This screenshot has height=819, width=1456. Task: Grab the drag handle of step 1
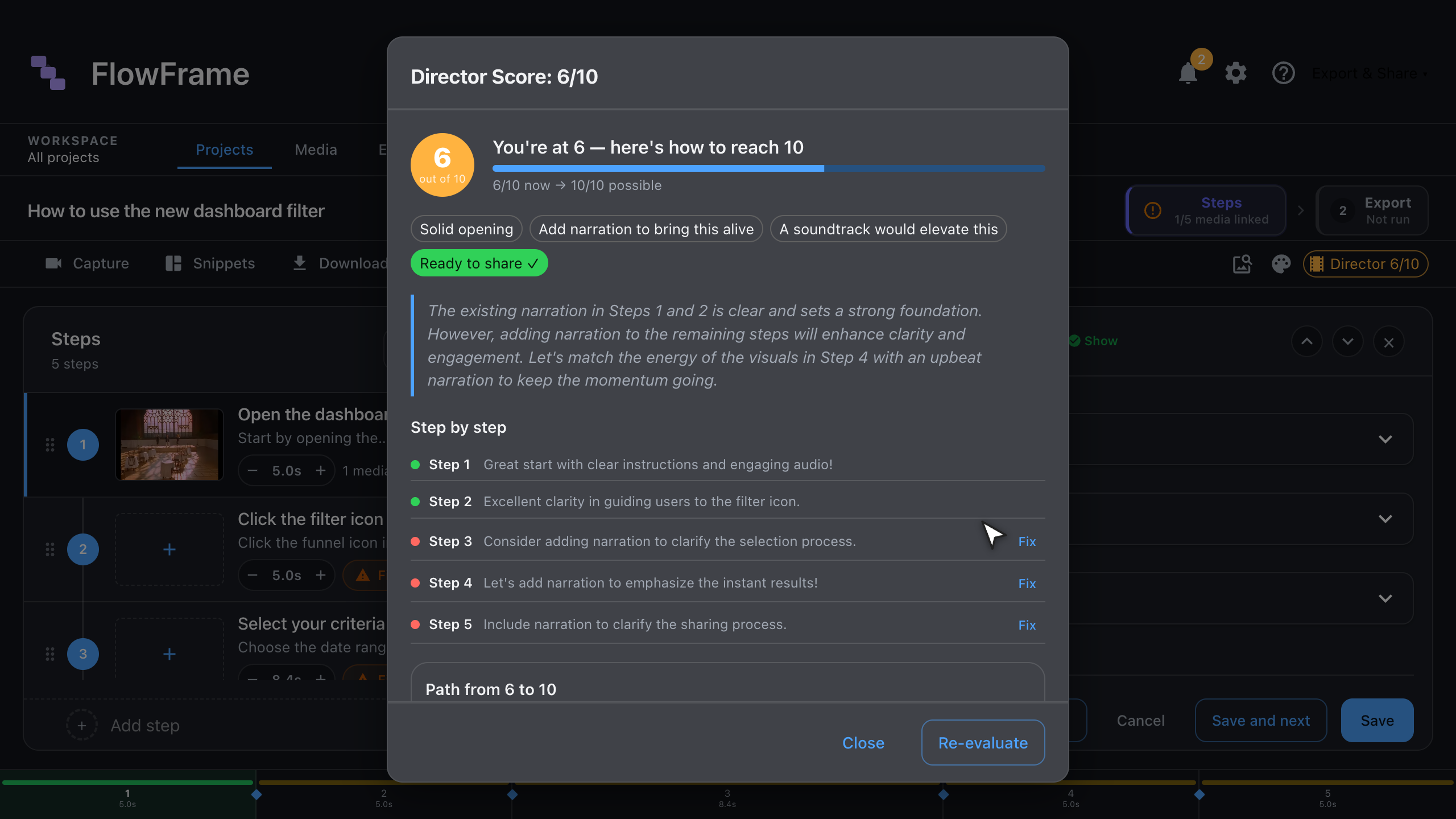point(50,445)
